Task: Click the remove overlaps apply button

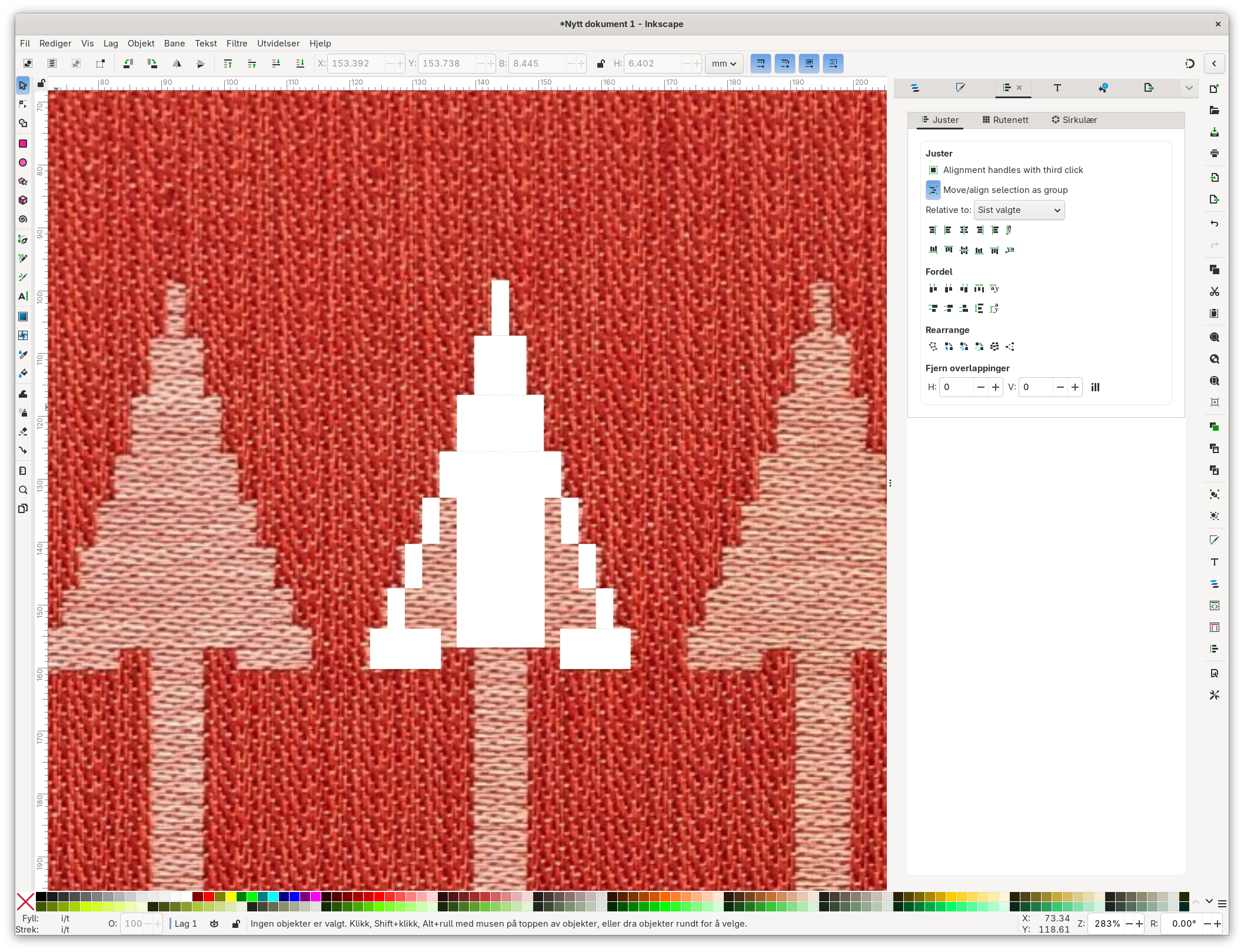Action: pyautogui.click(x=1095, y=387)
